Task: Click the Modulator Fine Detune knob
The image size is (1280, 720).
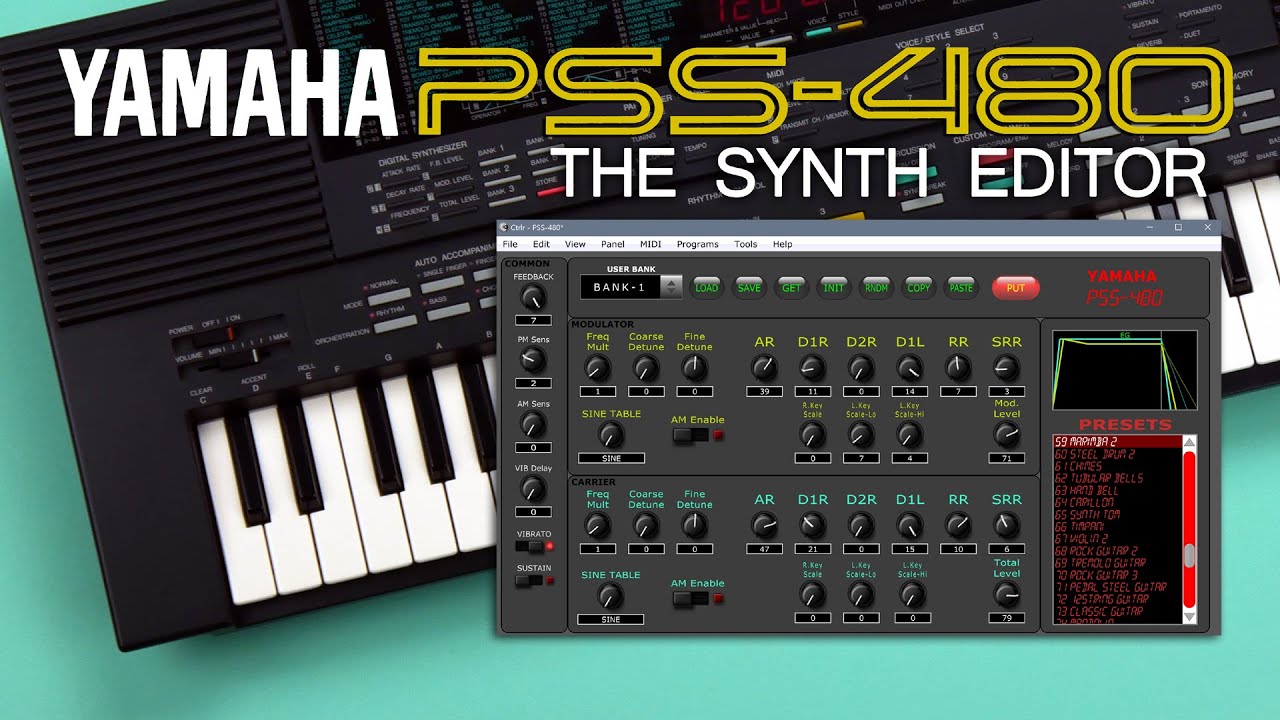Action: (x=694, y=368)
